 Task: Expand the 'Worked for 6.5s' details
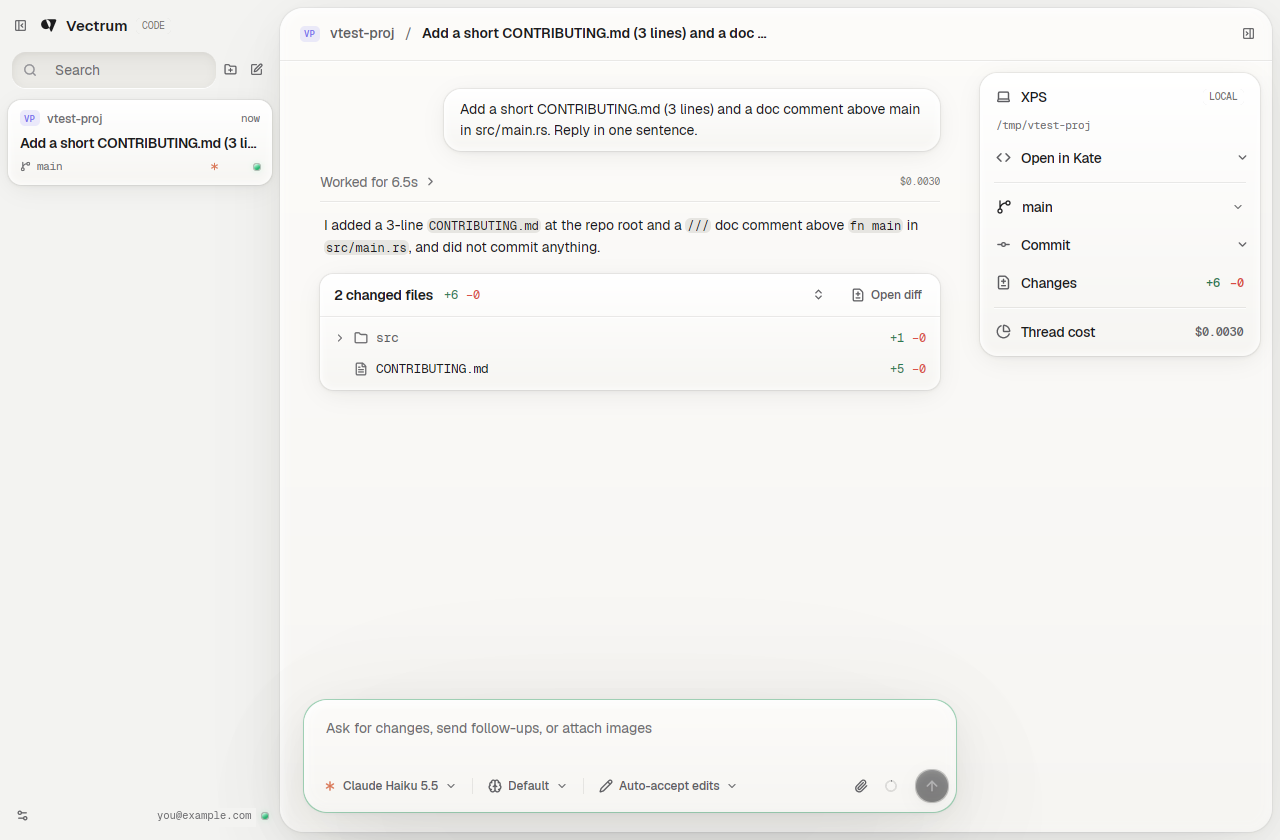coord(378,182)
